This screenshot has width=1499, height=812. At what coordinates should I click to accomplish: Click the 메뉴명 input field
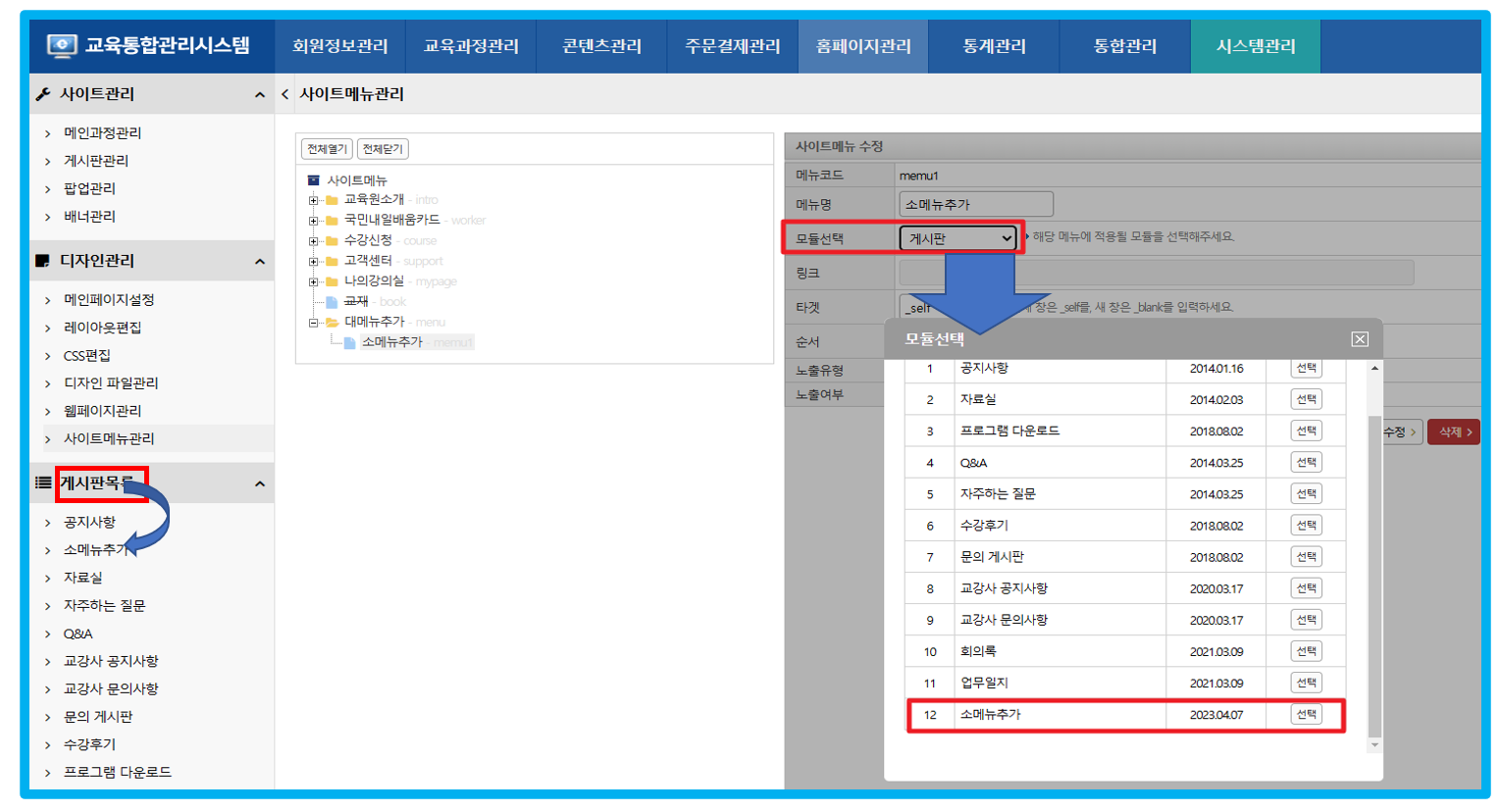975,204
